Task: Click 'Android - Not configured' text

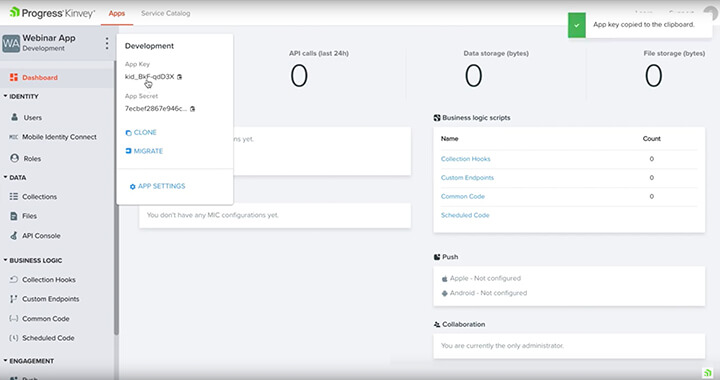Action: tap(488, 293)
